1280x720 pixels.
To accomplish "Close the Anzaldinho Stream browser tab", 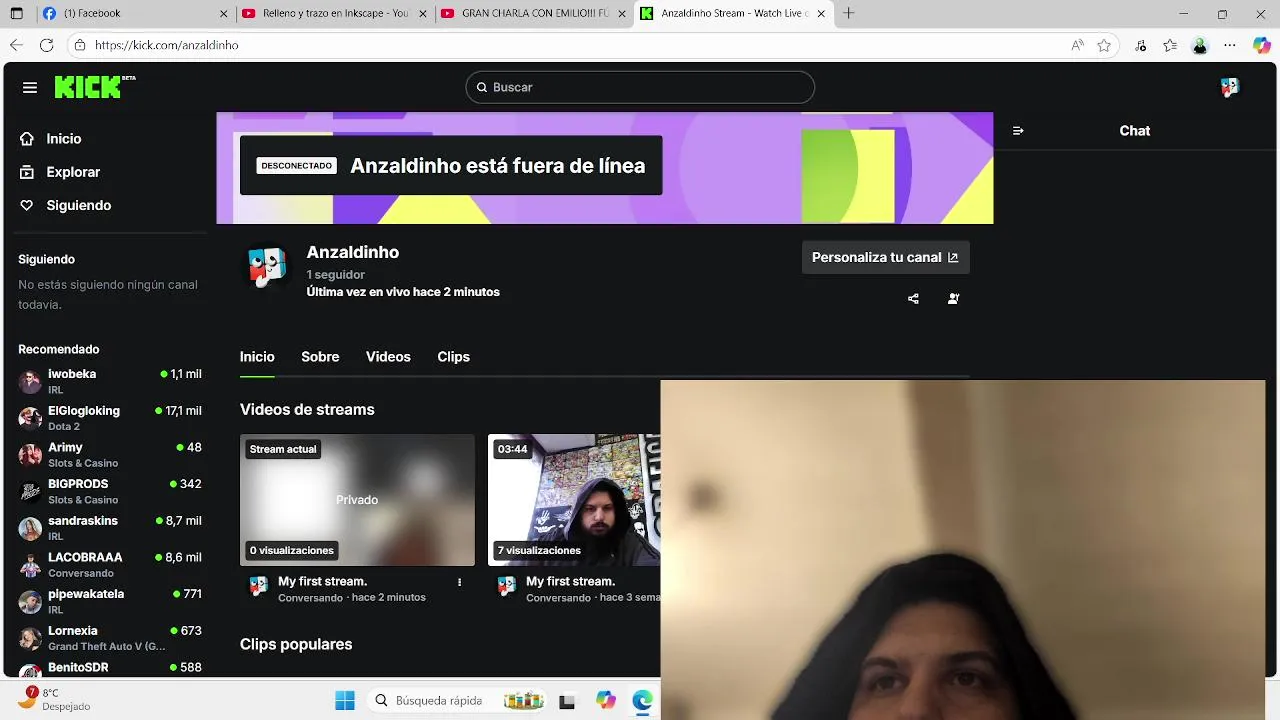I will [821, 13].
